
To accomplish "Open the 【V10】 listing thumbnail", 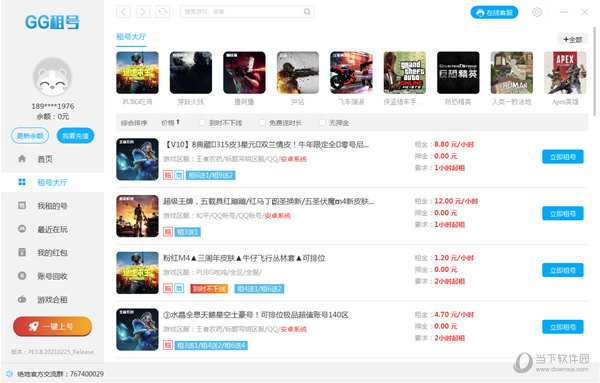I will 137,159.
